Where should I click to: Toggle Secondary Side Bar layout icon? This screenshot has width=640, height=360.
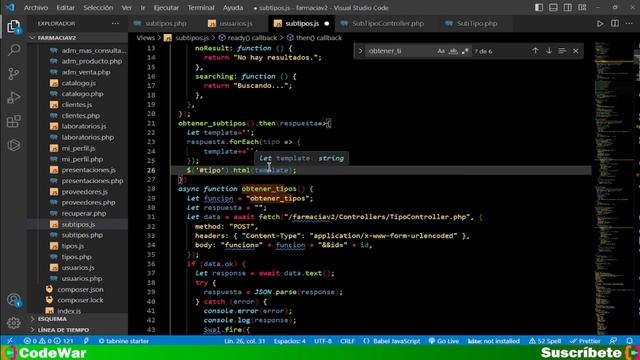(x=567, y=8)
